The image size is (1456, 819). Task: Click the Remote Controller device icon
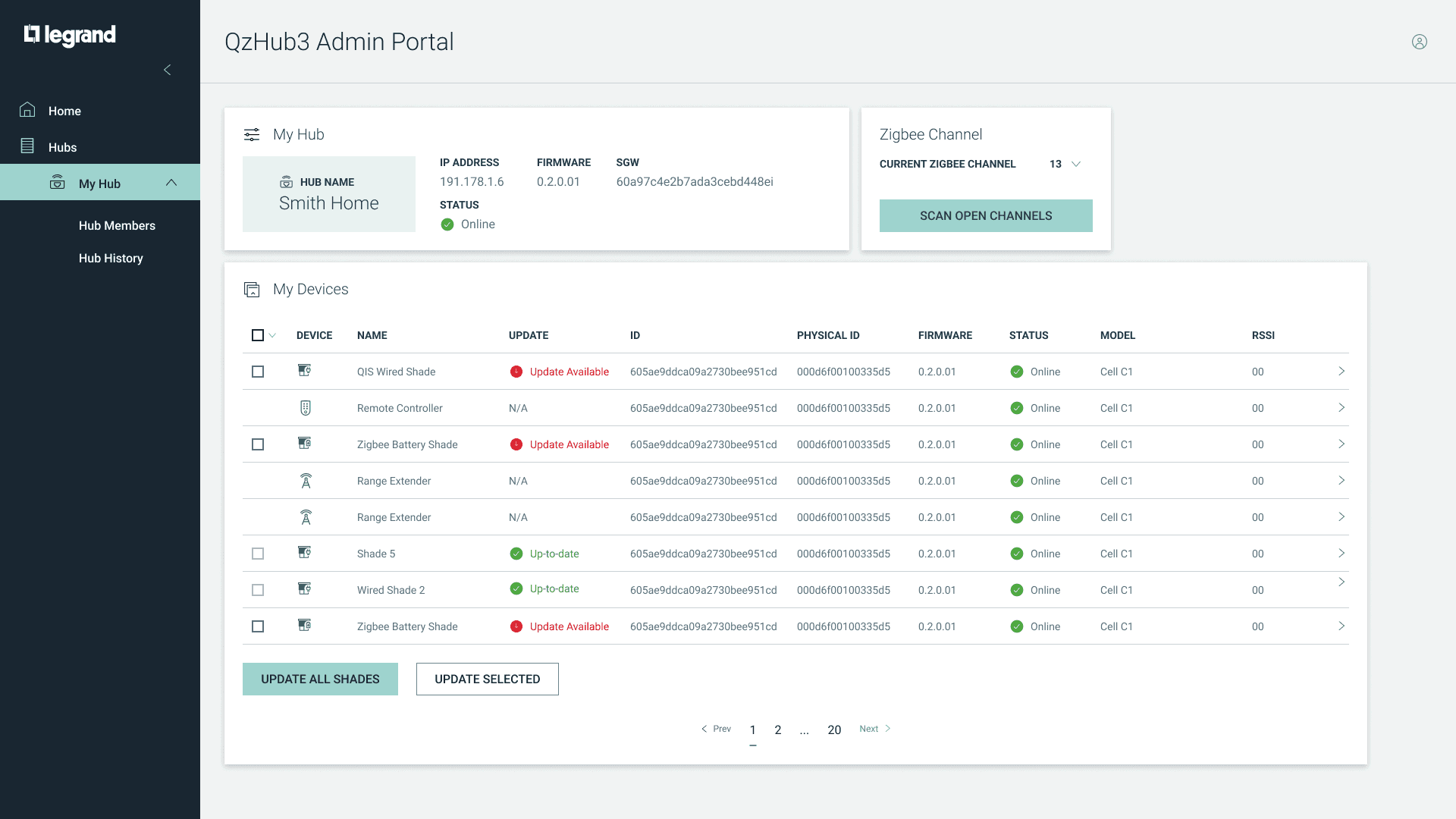[306, 408]
